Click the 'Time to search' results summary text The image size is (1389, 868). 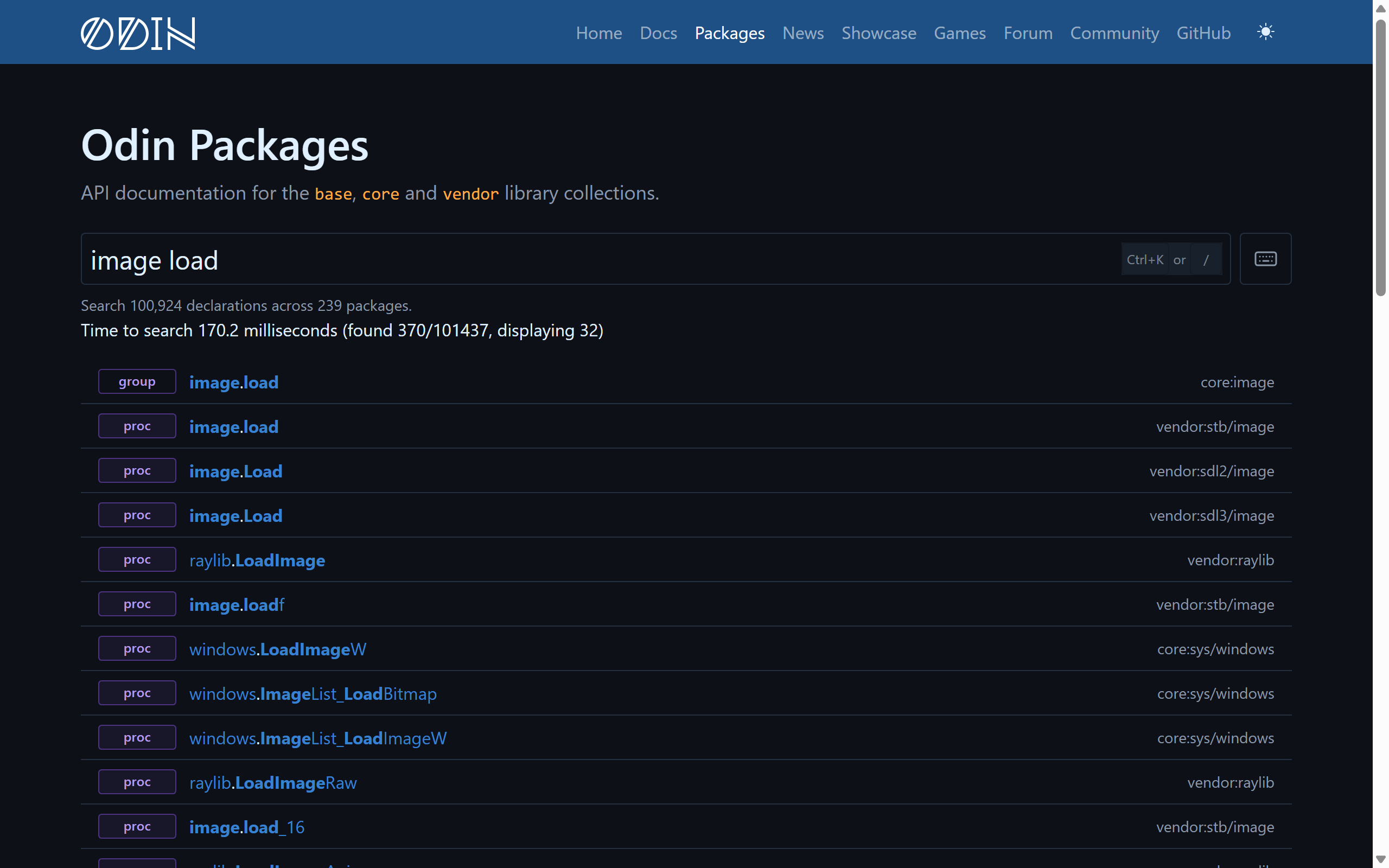tap(342, 331)
